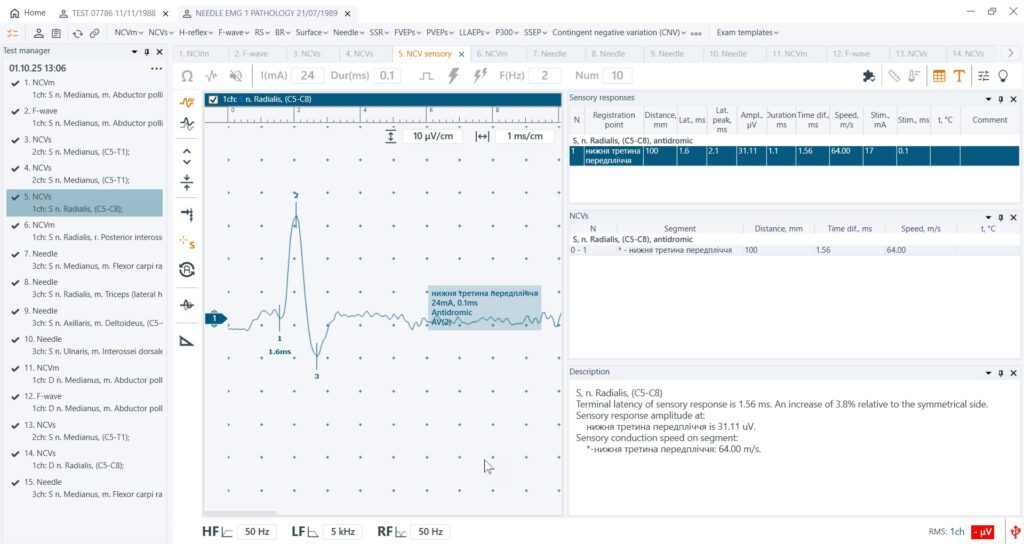Viewport: 1024px width, 544px height.
Task: Click the orange table view icon
Action: (939, 76)
